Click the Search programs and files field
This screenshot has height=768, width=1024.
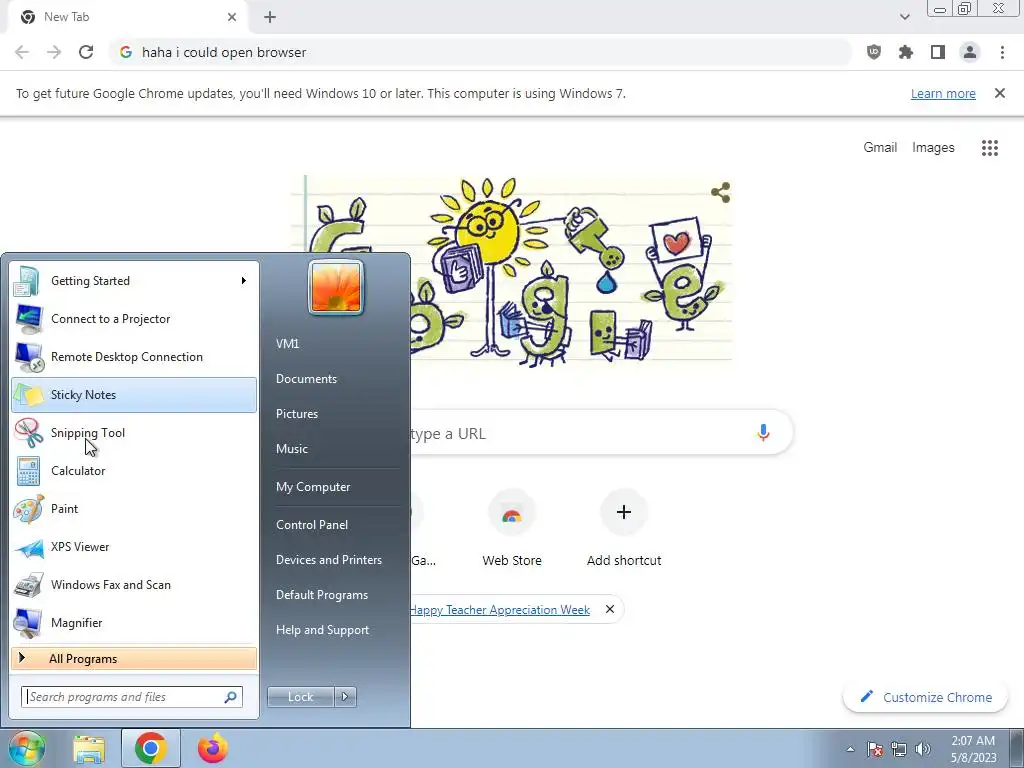coord(132,697)
